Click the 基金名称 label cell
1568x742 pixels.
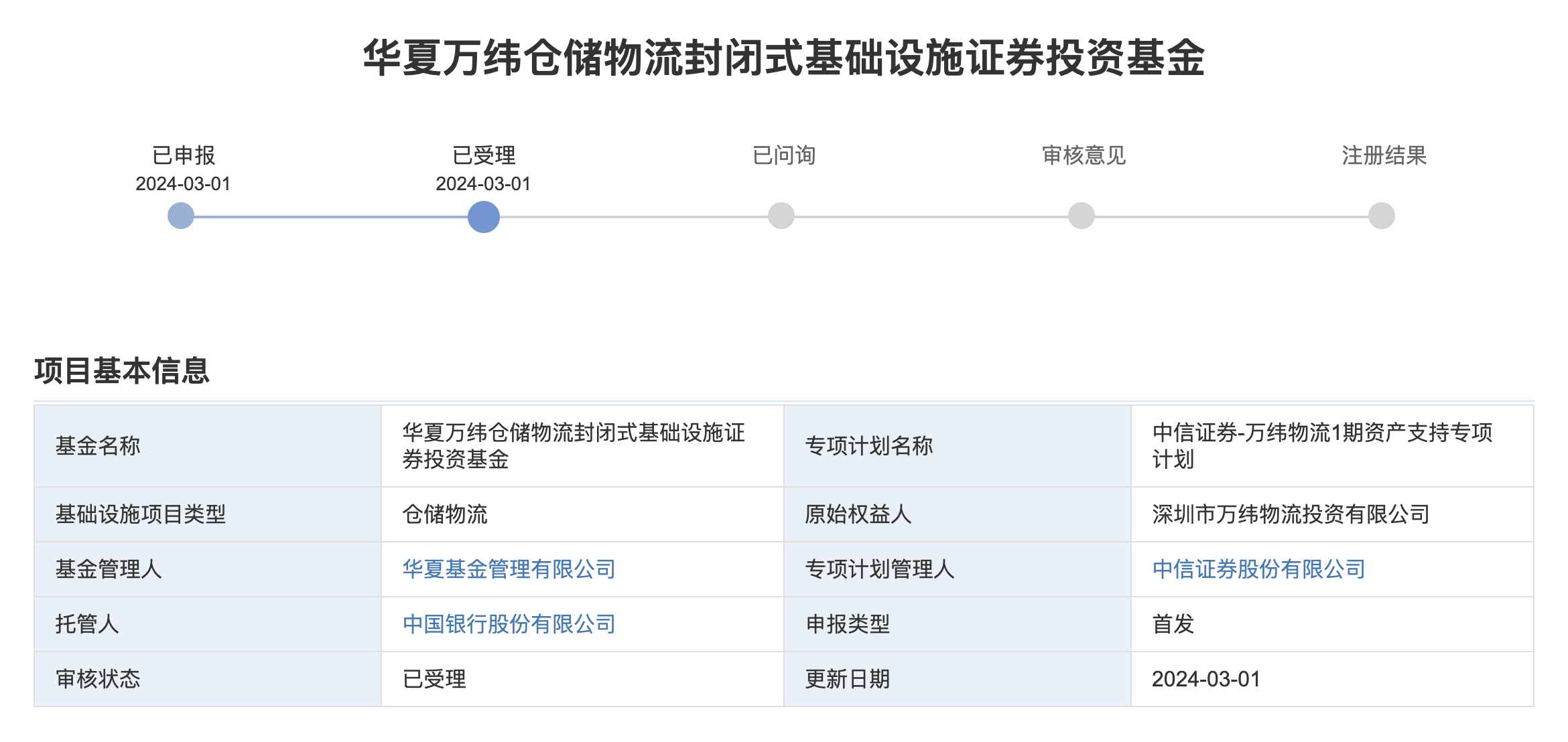(x=208, y=446)
